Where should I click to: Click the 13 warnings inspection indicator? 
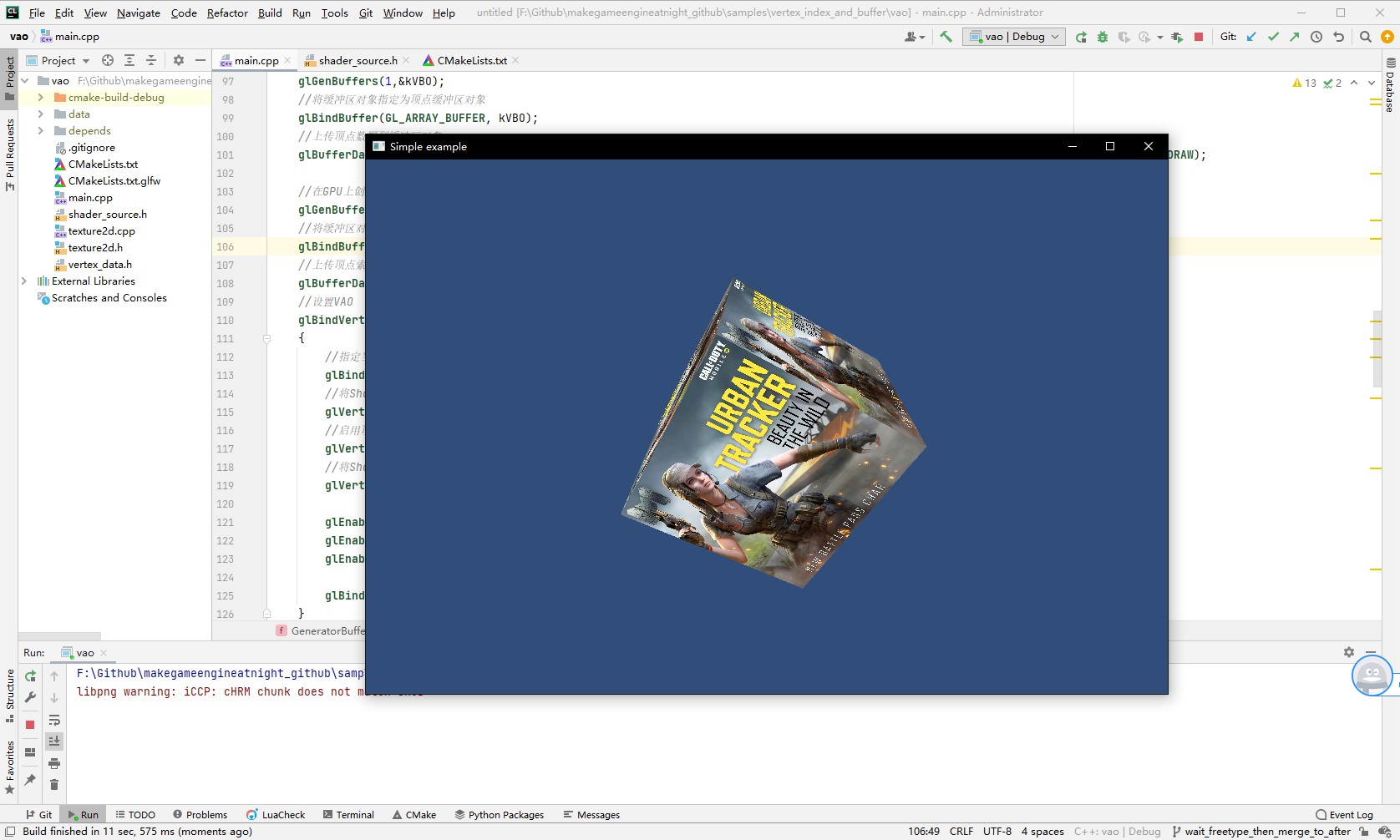1304,83
